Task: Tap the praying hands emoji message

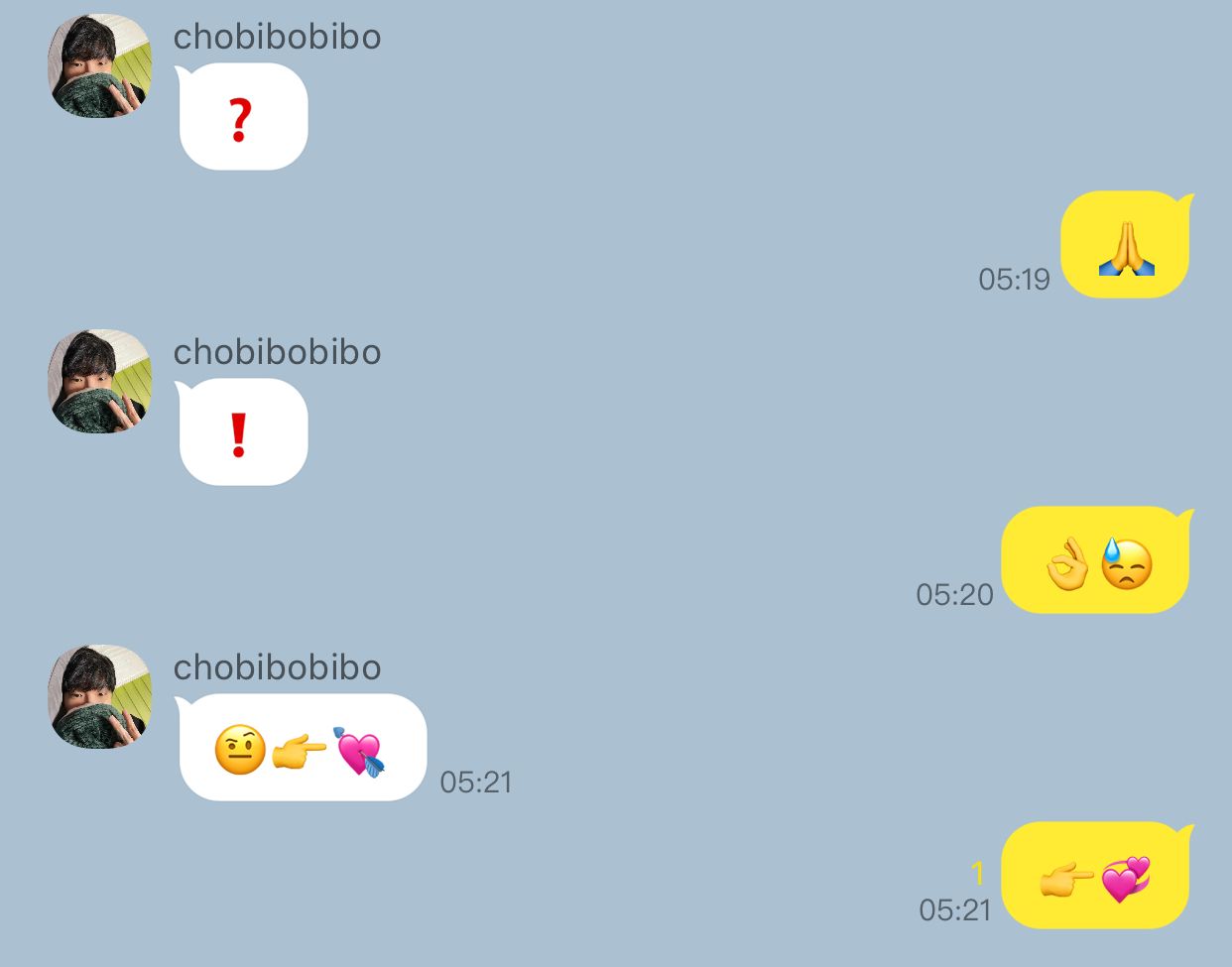Action: click(x=1127, y=244)
